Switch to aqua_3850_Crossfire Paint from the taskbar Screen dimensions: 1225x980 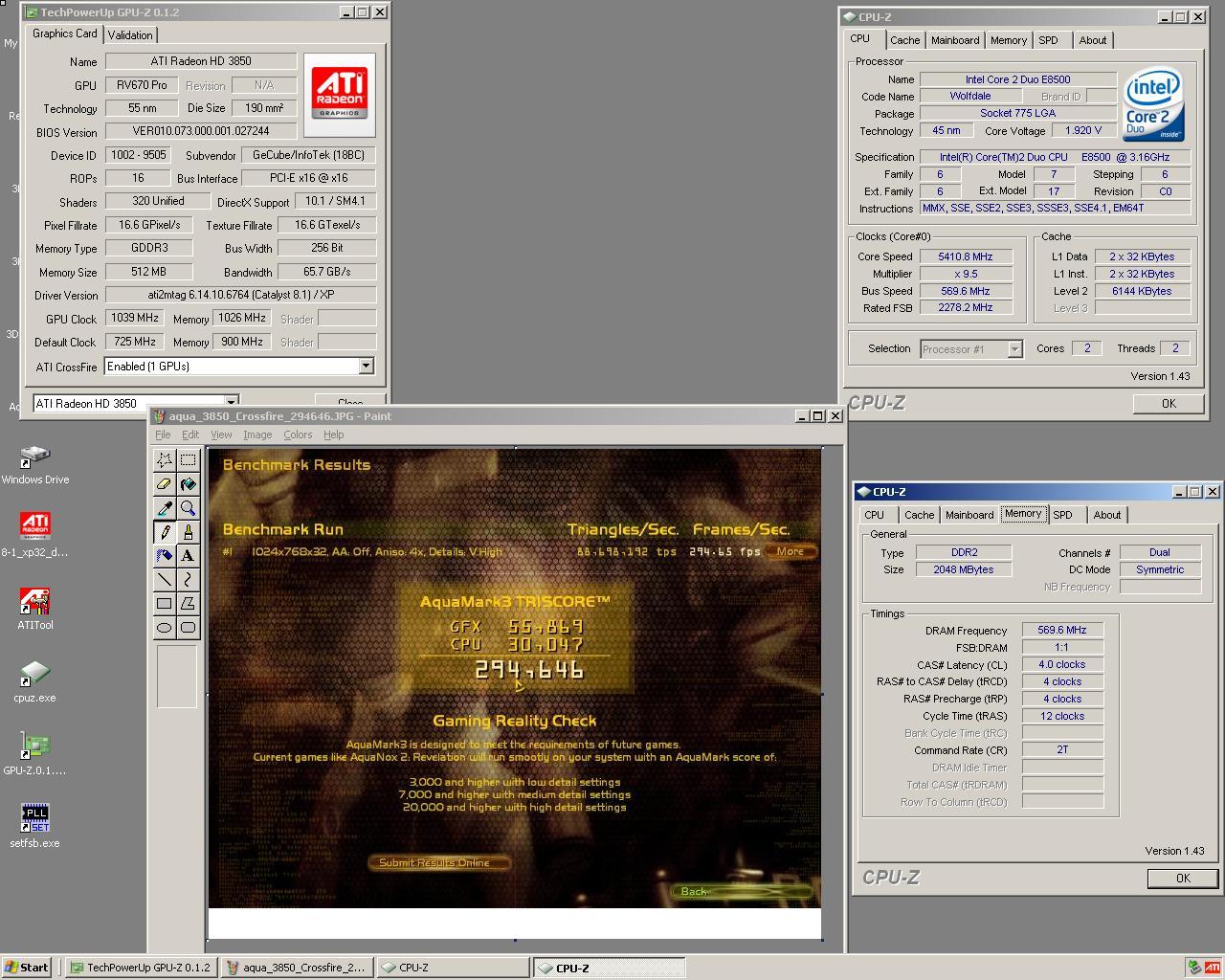point(297,968)
